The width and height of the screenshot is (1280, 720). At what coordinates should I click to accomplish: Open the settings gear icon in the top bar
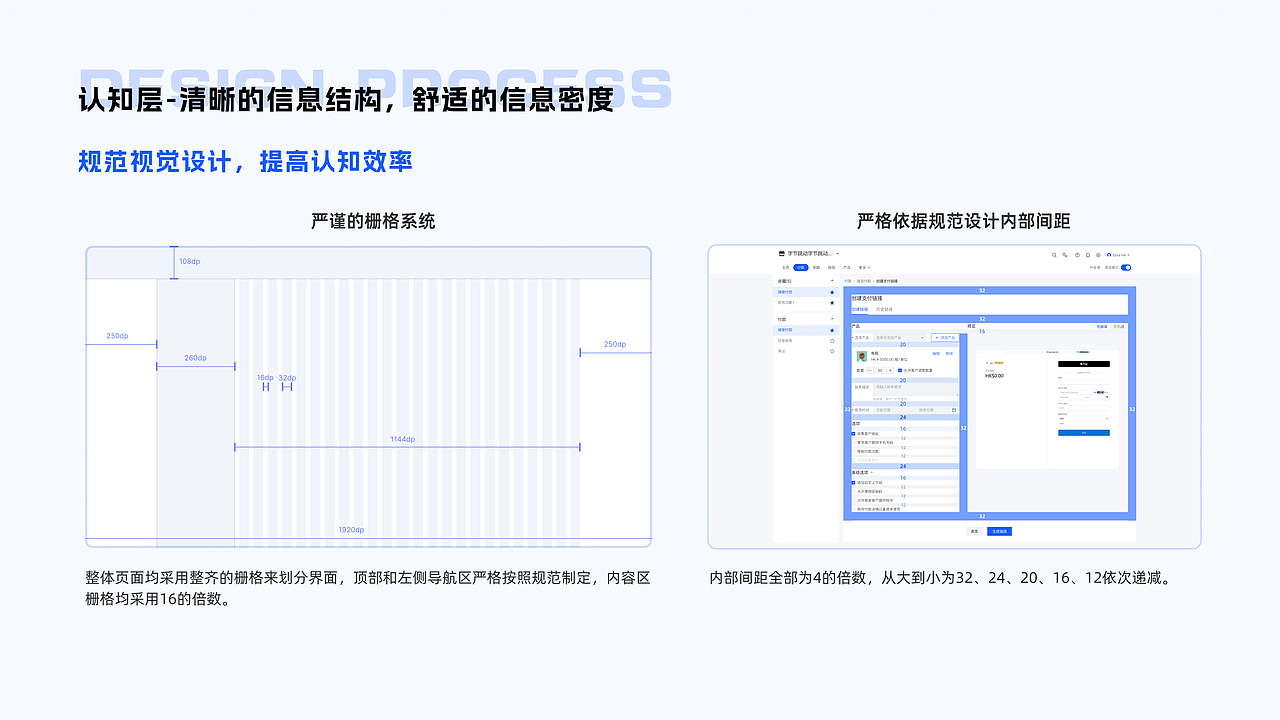1098,255
